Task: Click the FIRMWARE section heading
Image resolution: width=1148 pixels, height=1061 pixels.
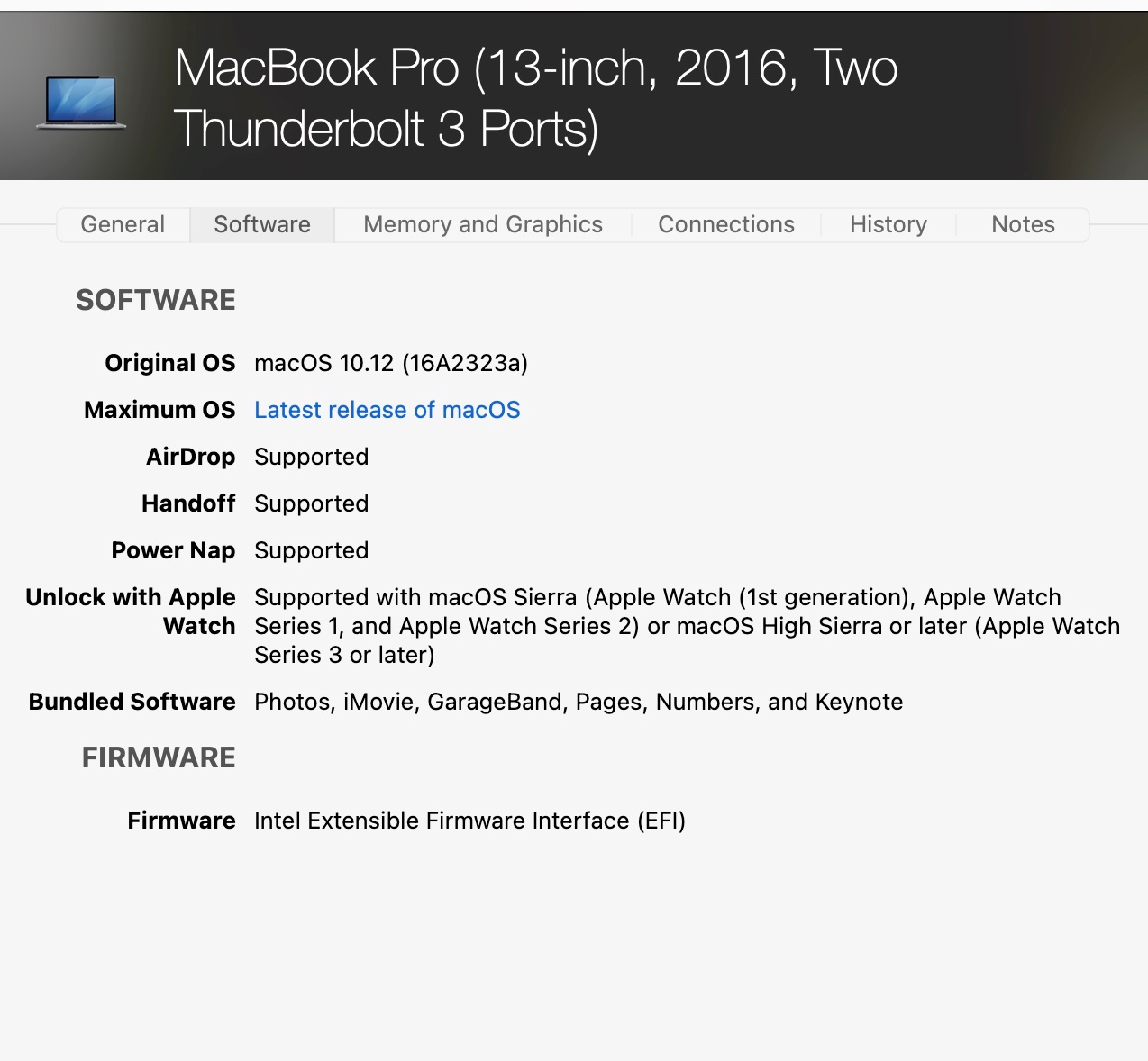Action: 159,757
